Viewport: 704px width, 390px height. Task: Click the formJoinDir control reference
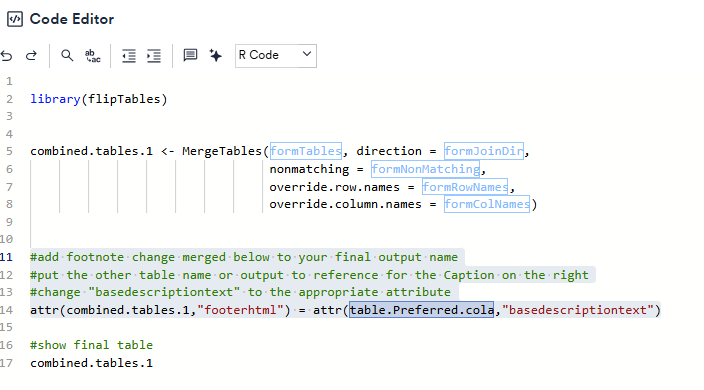(484, 151)
